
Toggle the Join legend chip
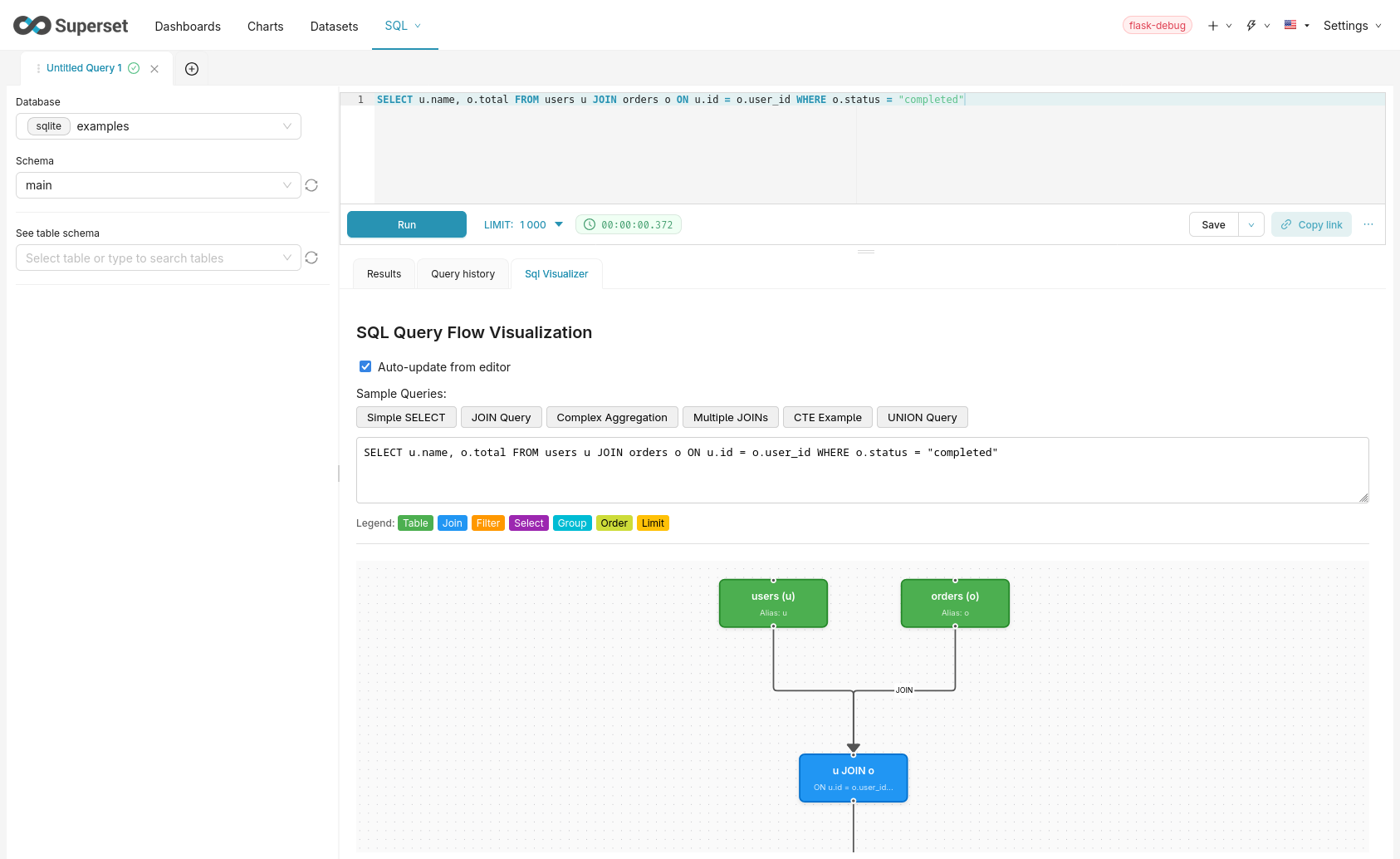pos(452,523)
